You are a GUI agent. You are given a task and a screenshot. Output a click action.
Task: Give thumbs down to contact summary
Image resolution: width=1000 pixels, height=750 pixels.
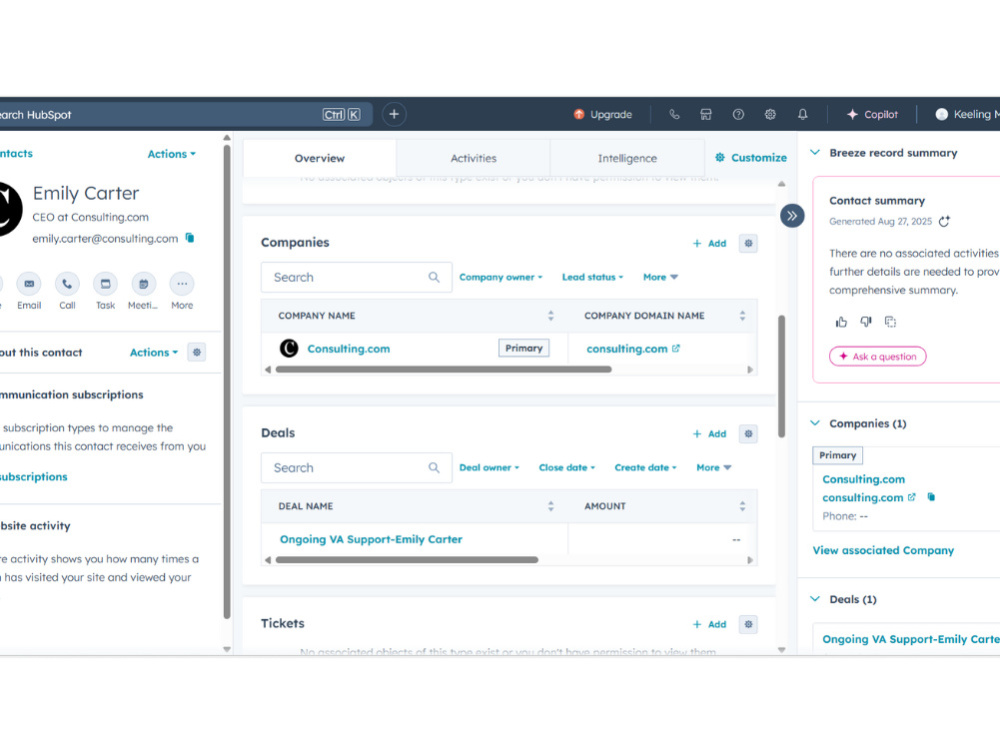[865, 322]
